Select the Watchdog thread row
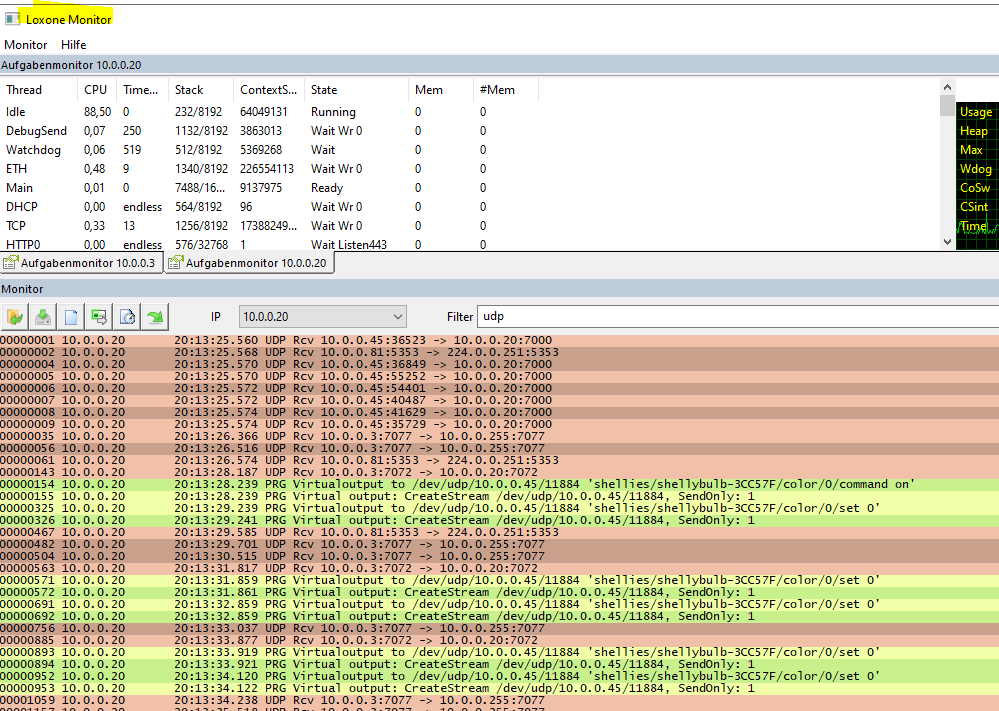 click(33, 150)
